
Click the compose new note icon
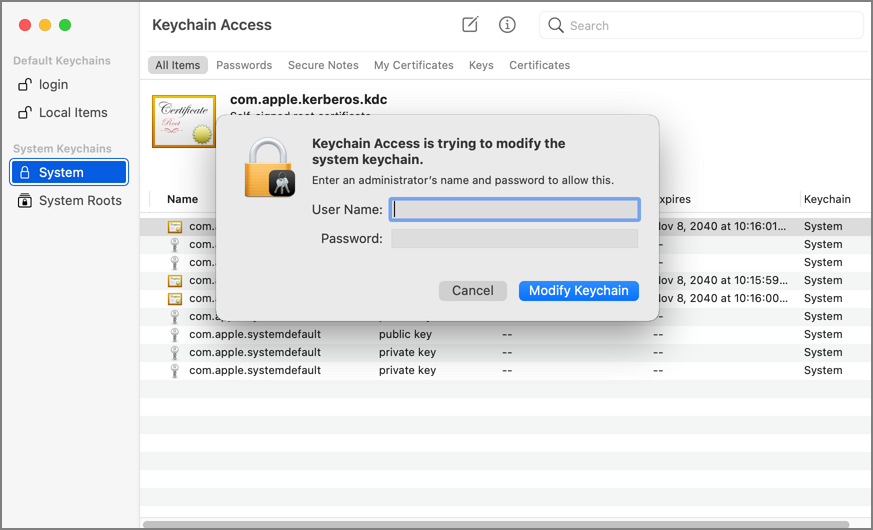[x=470, y=24]
